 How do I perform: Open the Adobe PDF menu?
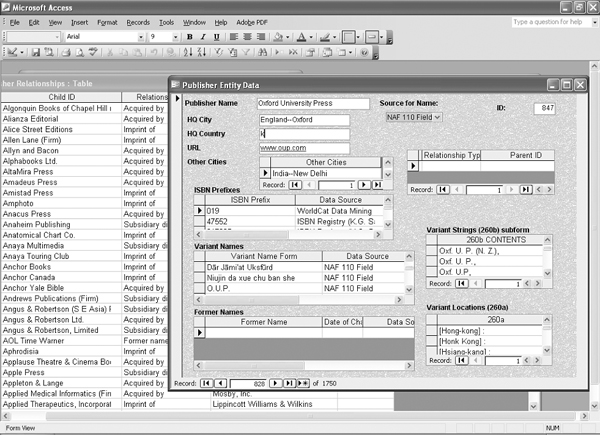(x=250, y=21)
